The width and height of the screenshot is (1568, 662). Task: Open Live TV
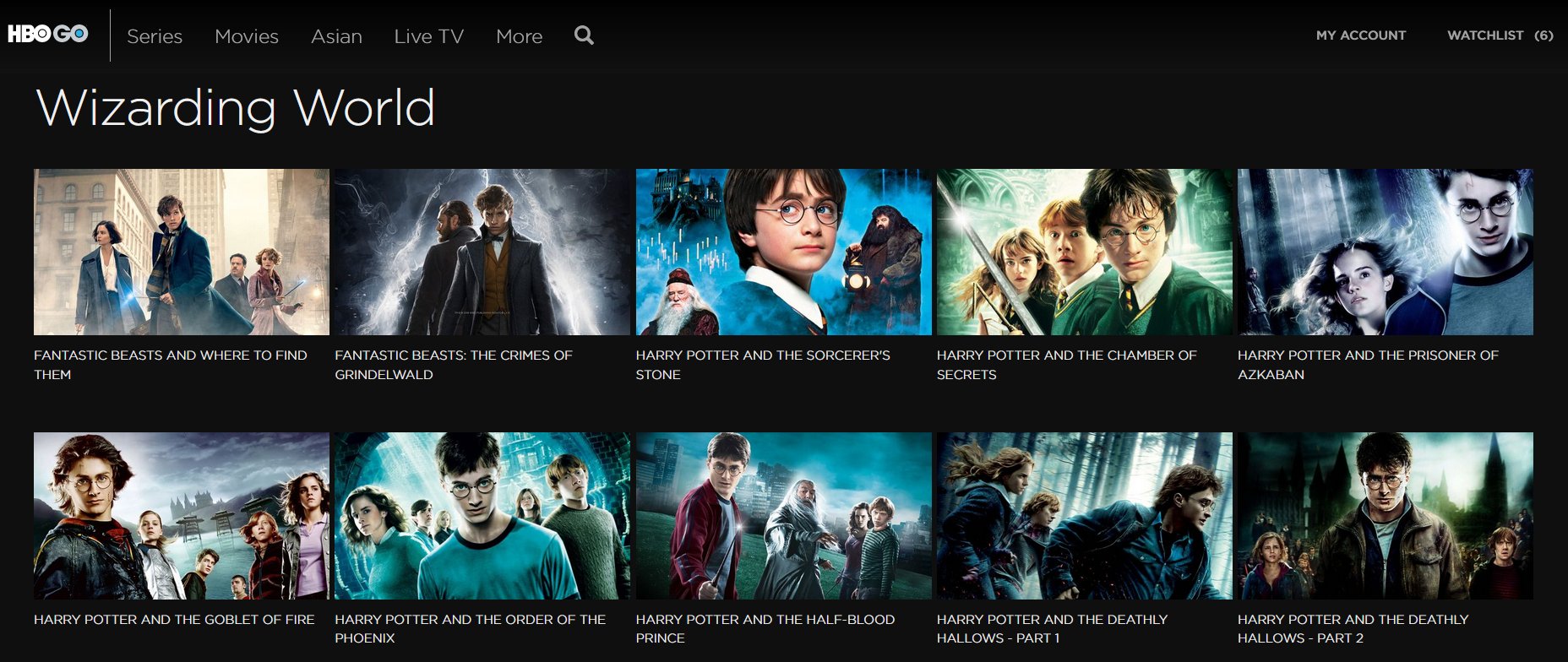click(429, 36)
